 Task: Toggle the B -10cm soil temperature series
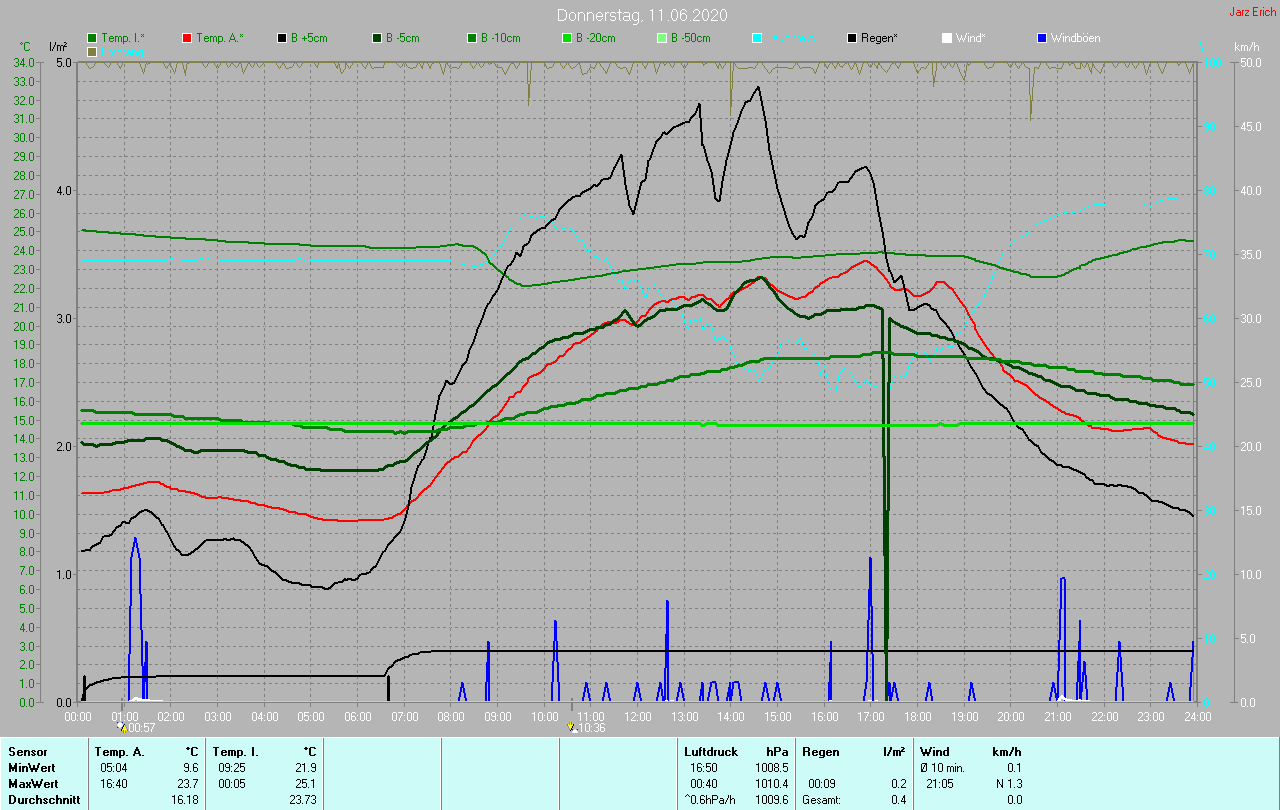(472, 38)
